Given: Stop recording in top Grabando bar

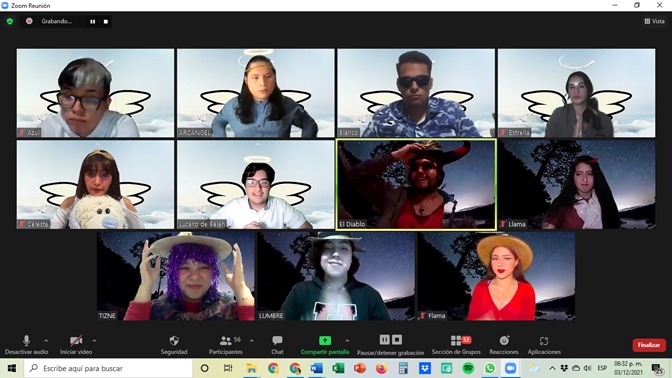Looking at the screenshot, I should (106, 21).
